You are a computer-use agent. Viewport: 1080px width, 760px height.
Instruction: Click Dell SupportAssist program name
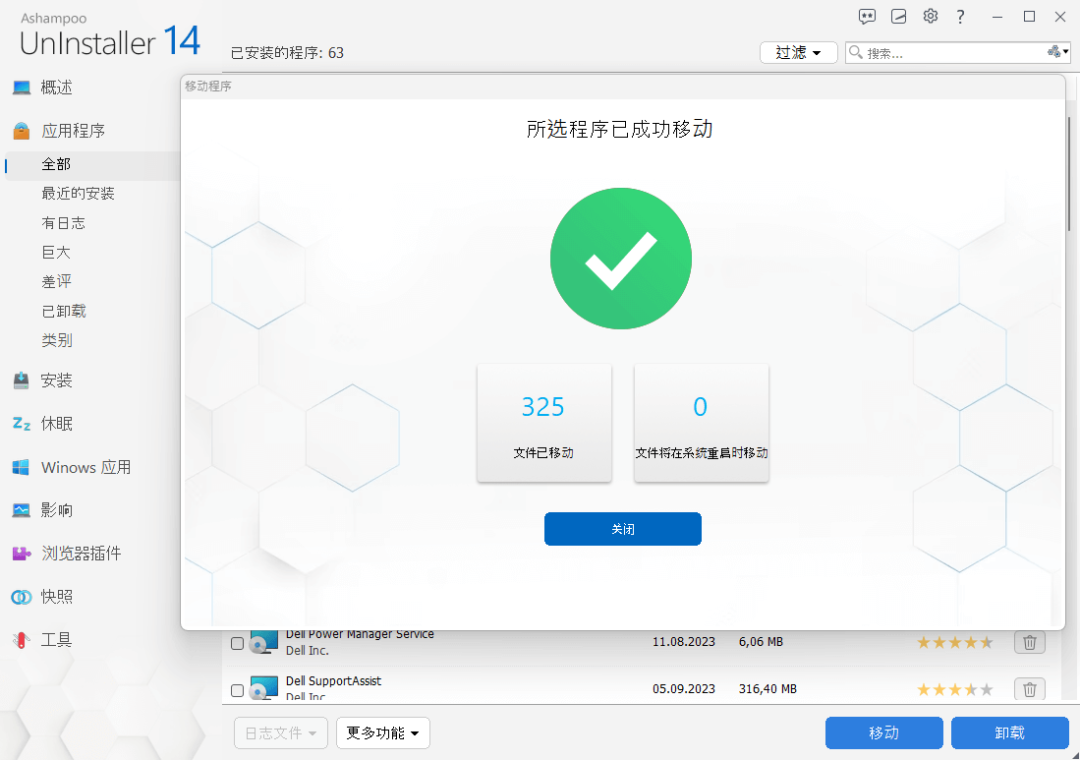[333, 681]
